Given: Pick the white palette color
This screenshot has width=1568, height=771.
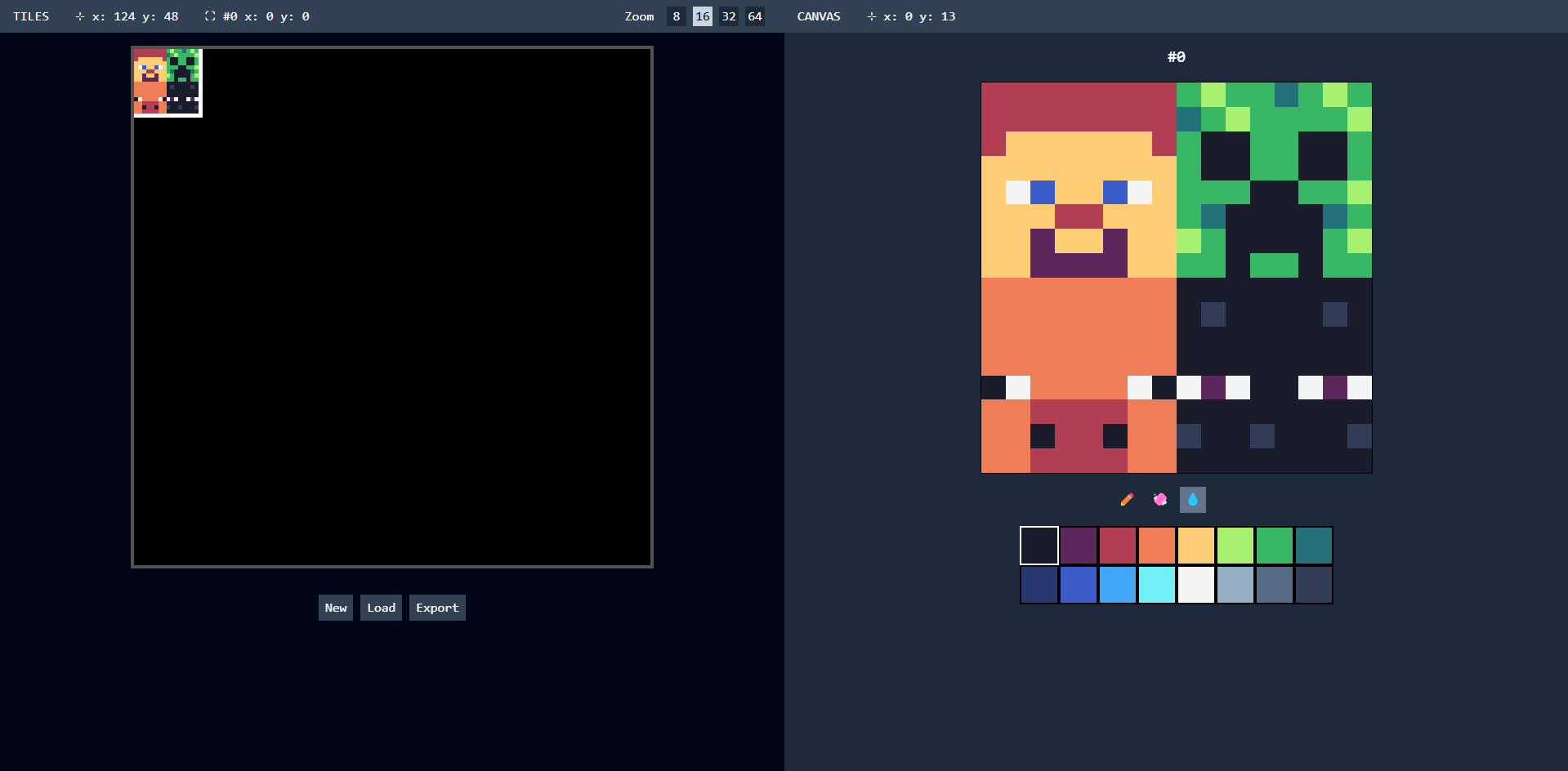Looking at the screenshot, I should coord(1196,585).
